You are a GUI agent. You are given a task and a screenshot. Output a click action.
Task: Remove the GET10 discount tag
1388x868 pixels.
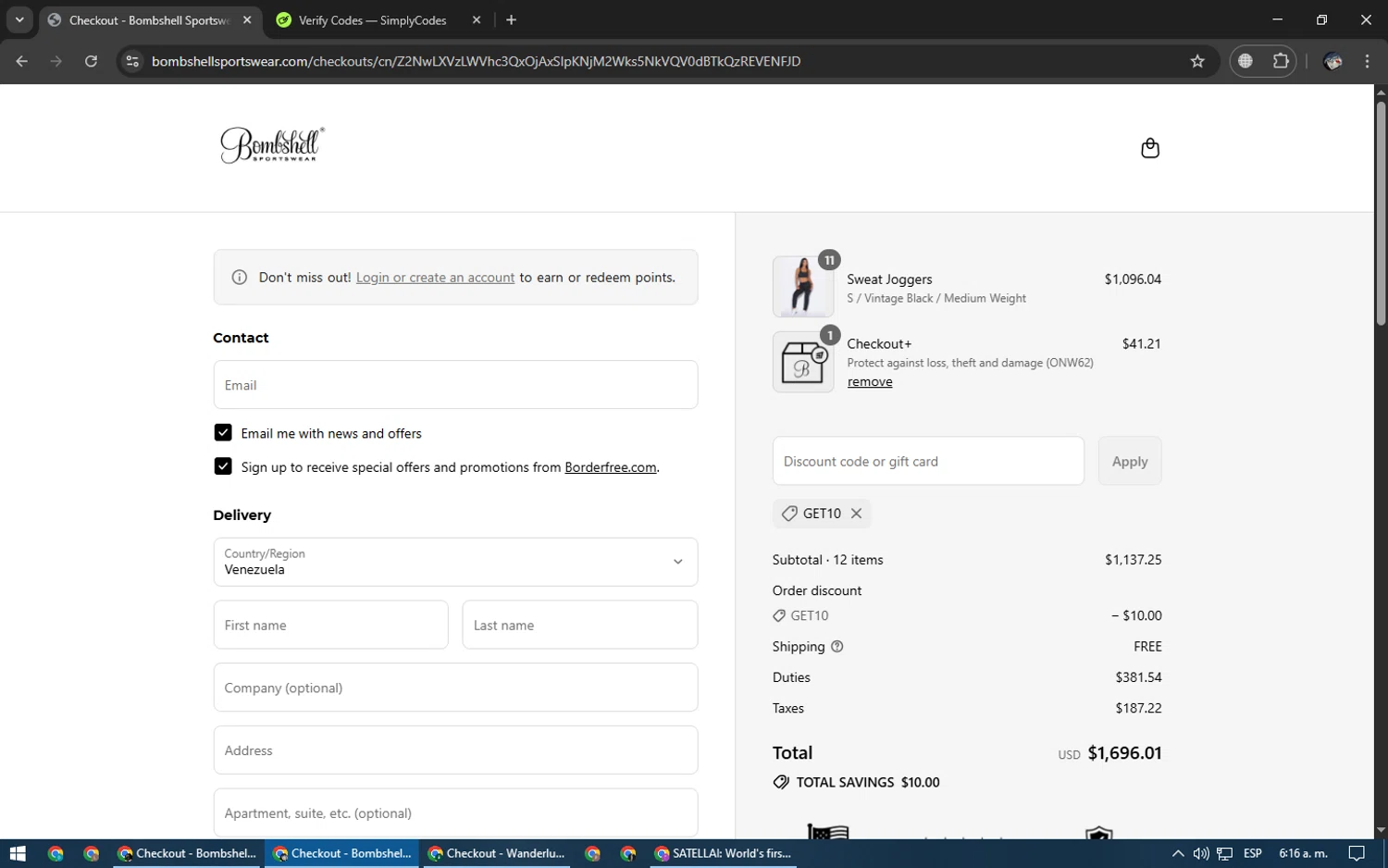pos(857,514)
